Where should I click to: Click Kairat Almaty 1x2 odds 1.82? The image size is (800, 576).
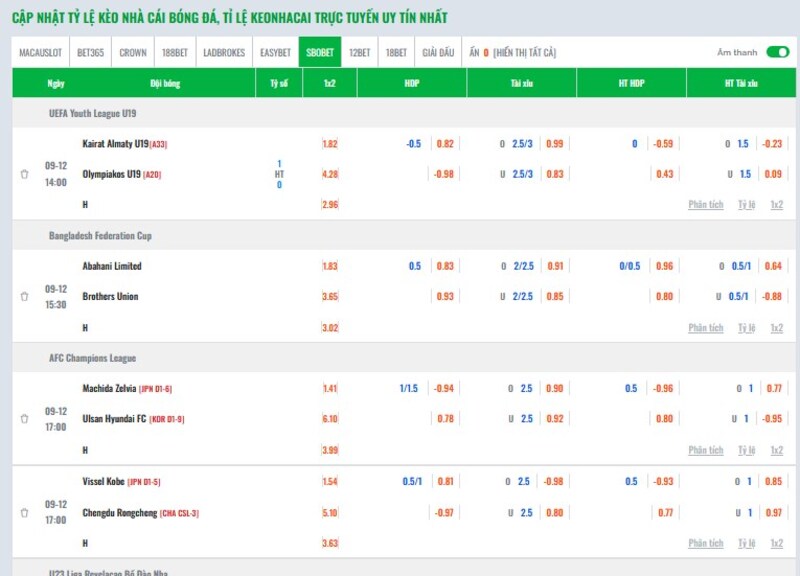(330, 144)
